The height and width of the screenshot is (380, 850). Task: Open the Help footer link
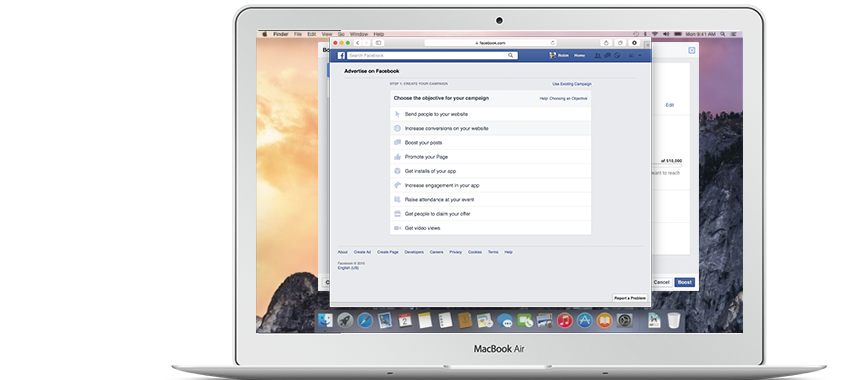508,252
